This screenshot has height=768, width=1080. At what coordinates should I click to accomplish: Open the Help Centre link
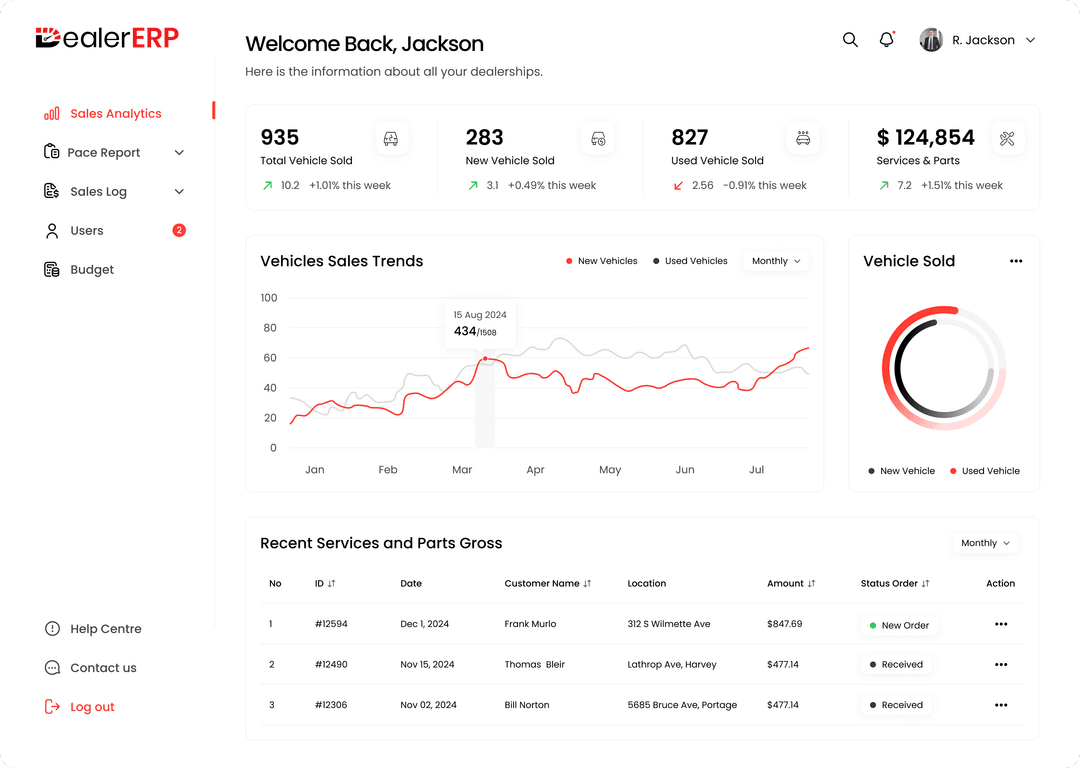[x=105, y=629]
